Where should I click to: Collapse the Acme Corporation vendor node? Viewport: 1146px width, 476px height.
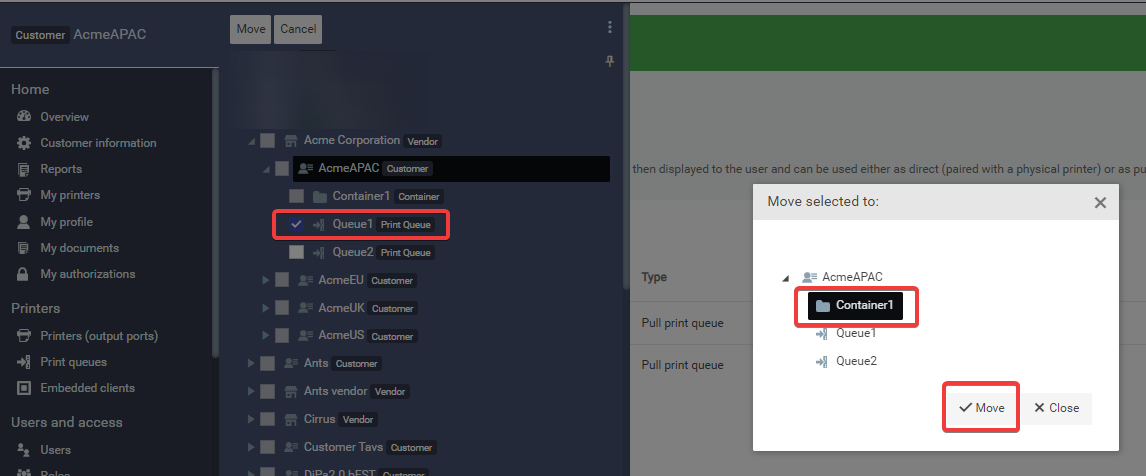click(251, 141)
